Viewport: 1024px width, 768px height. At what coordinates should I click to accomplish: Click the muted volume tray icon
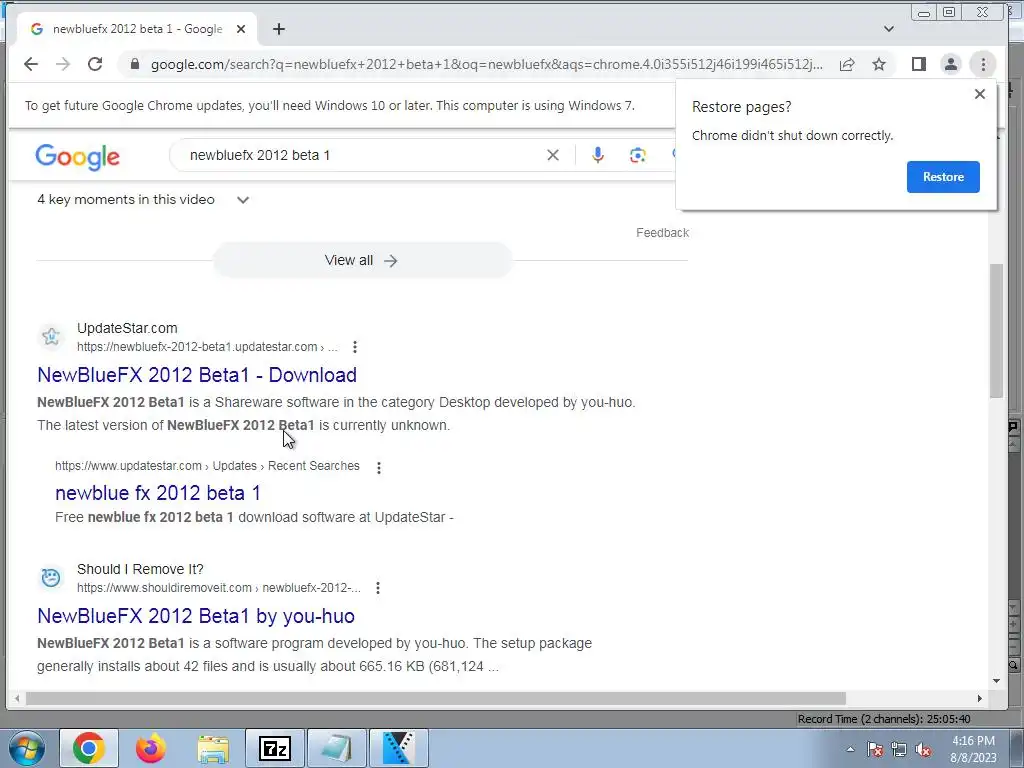(x=923, y=749)
